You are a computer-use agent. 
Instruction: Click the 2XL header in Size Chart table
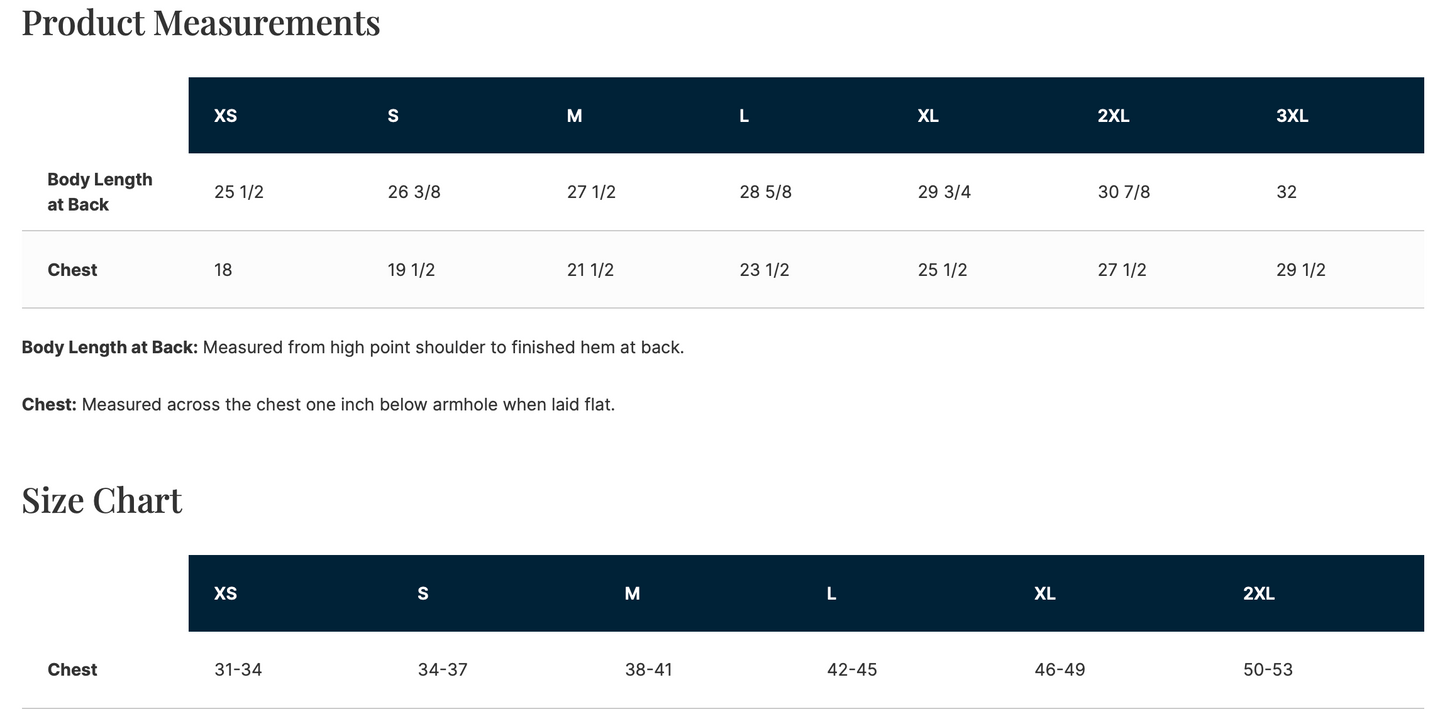[x=1259, y=594]
